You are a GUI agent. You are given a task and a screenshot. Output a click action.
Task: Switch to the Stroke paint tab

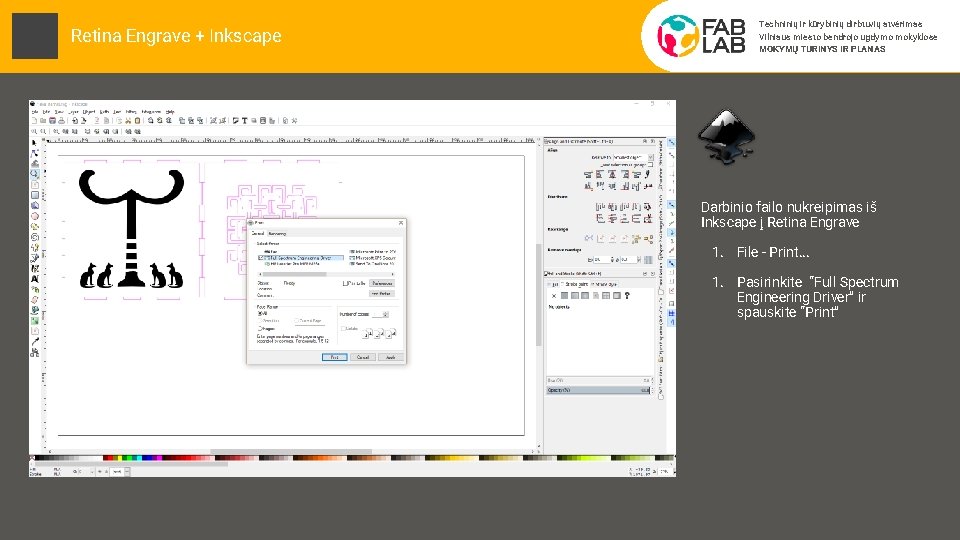[575, 284]
